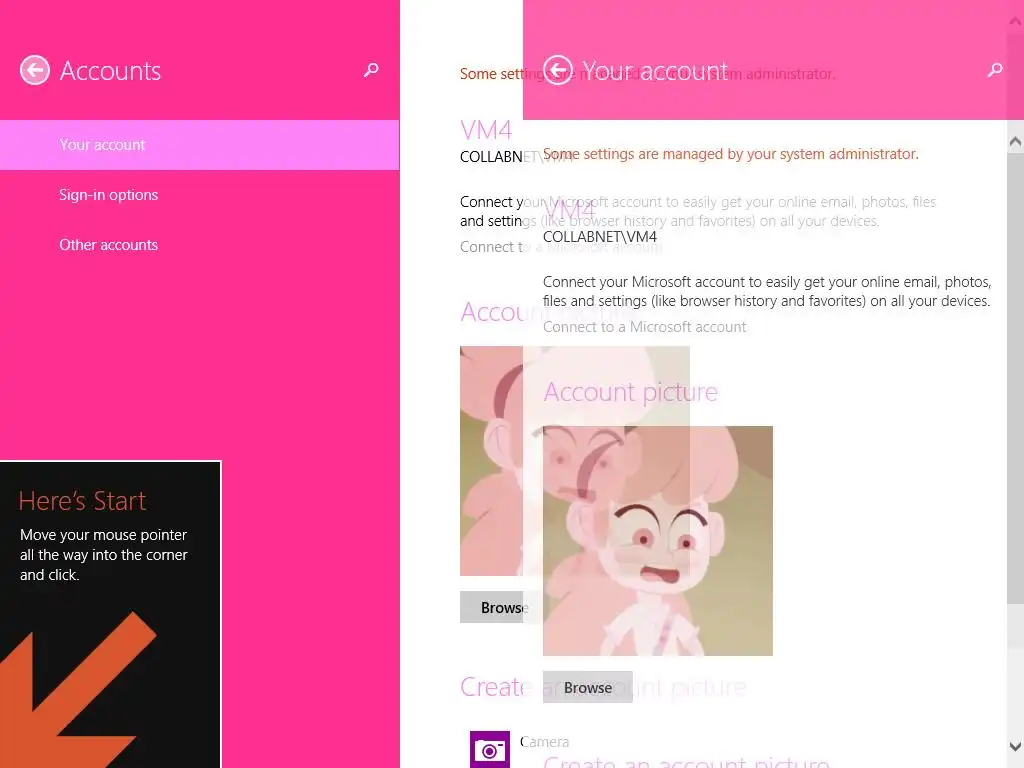
Task: Click the Some settings are managed notice
Action: [731, 154]
